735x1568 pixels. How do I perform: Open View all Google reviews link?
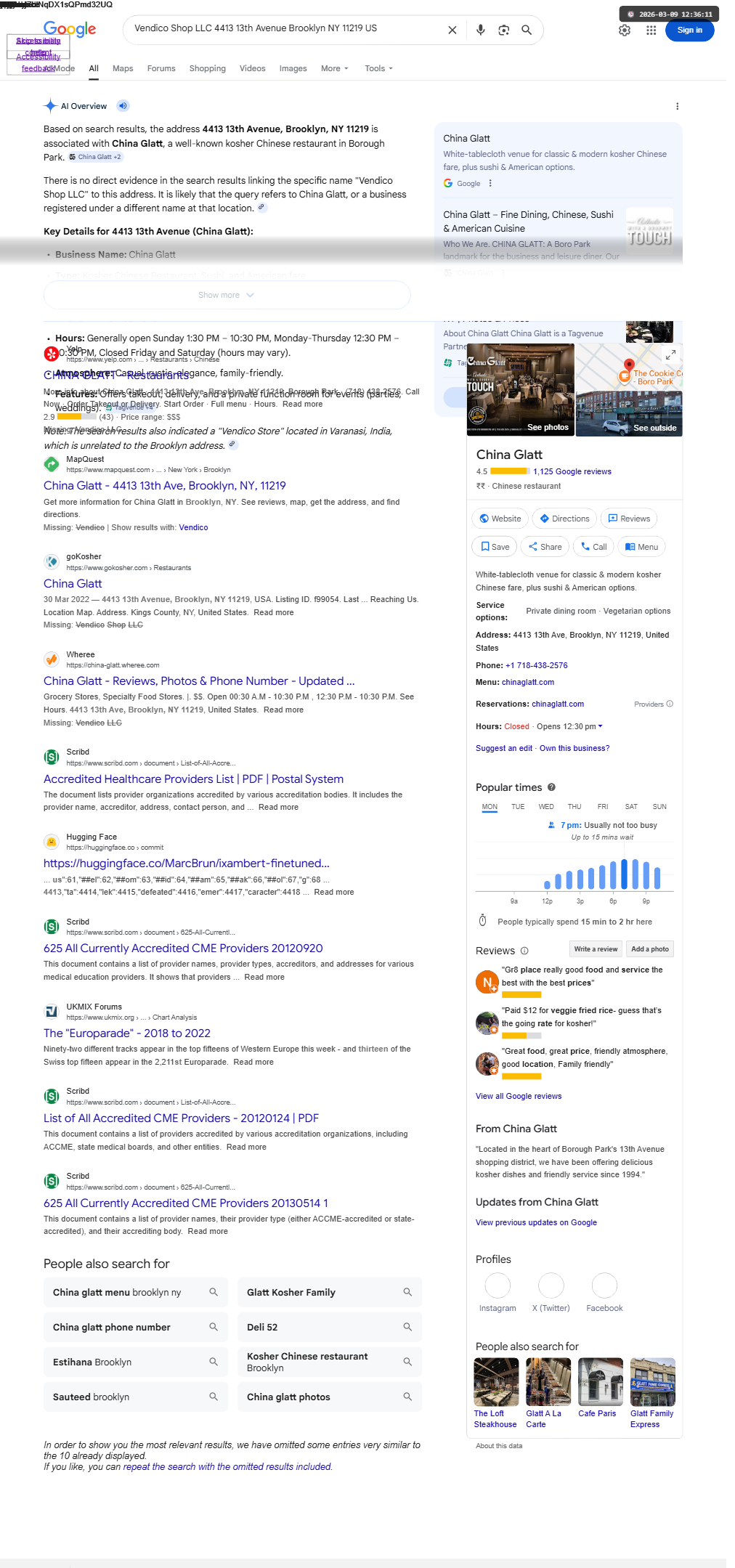[519, 1097]
